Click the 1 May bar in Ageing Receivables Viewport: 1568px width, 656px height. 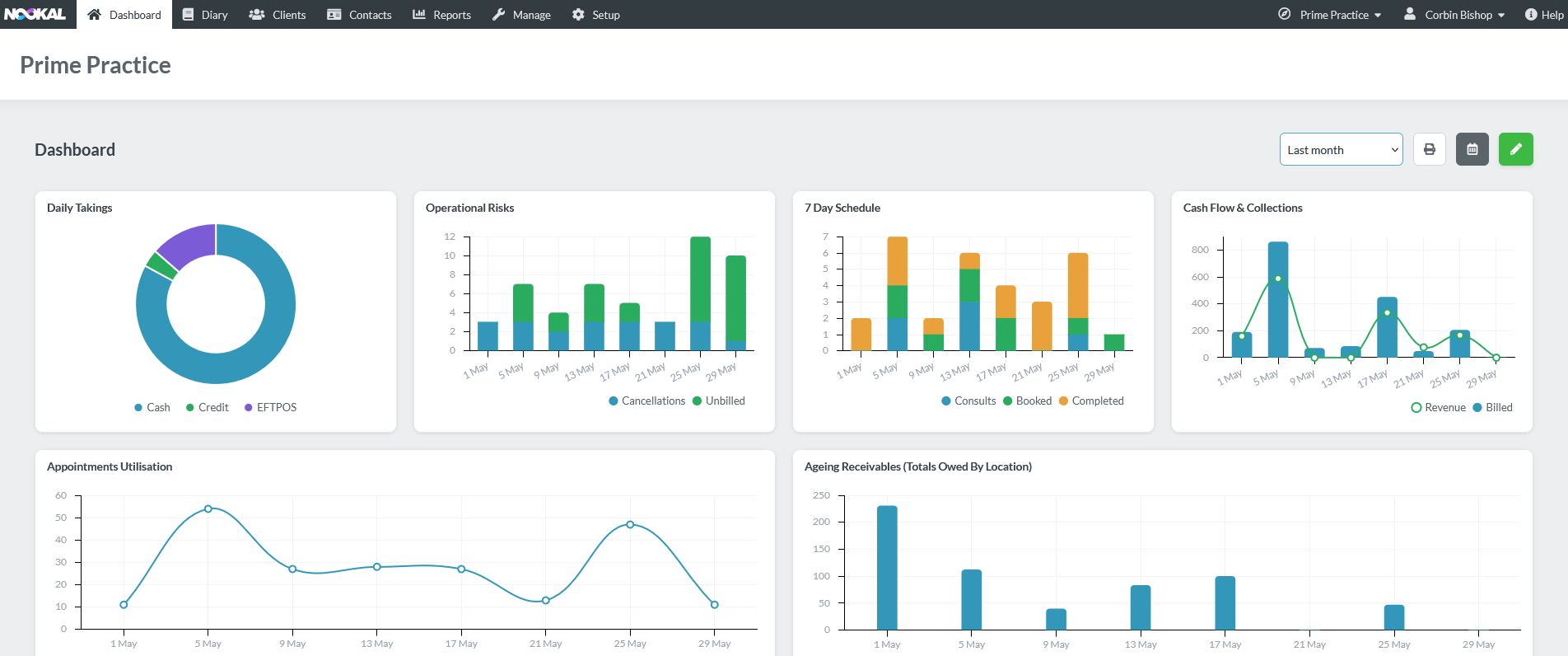887,568
